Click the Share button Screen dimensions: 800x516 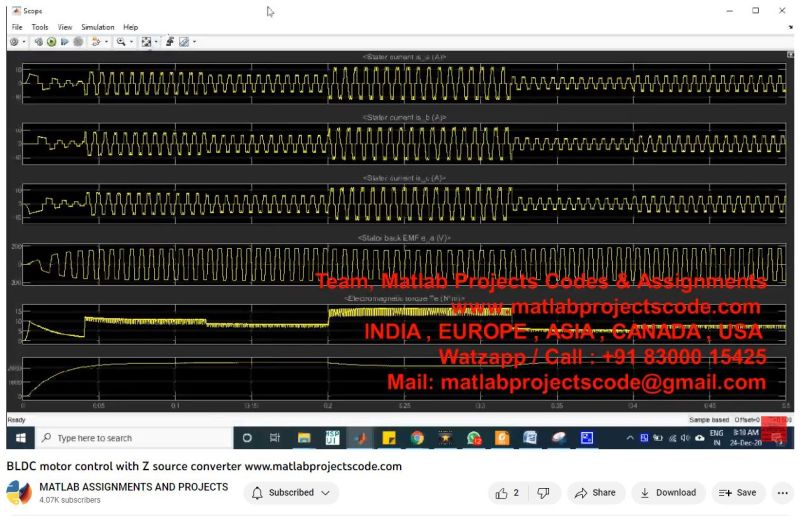pyautogui.click(x=595, y=493)
